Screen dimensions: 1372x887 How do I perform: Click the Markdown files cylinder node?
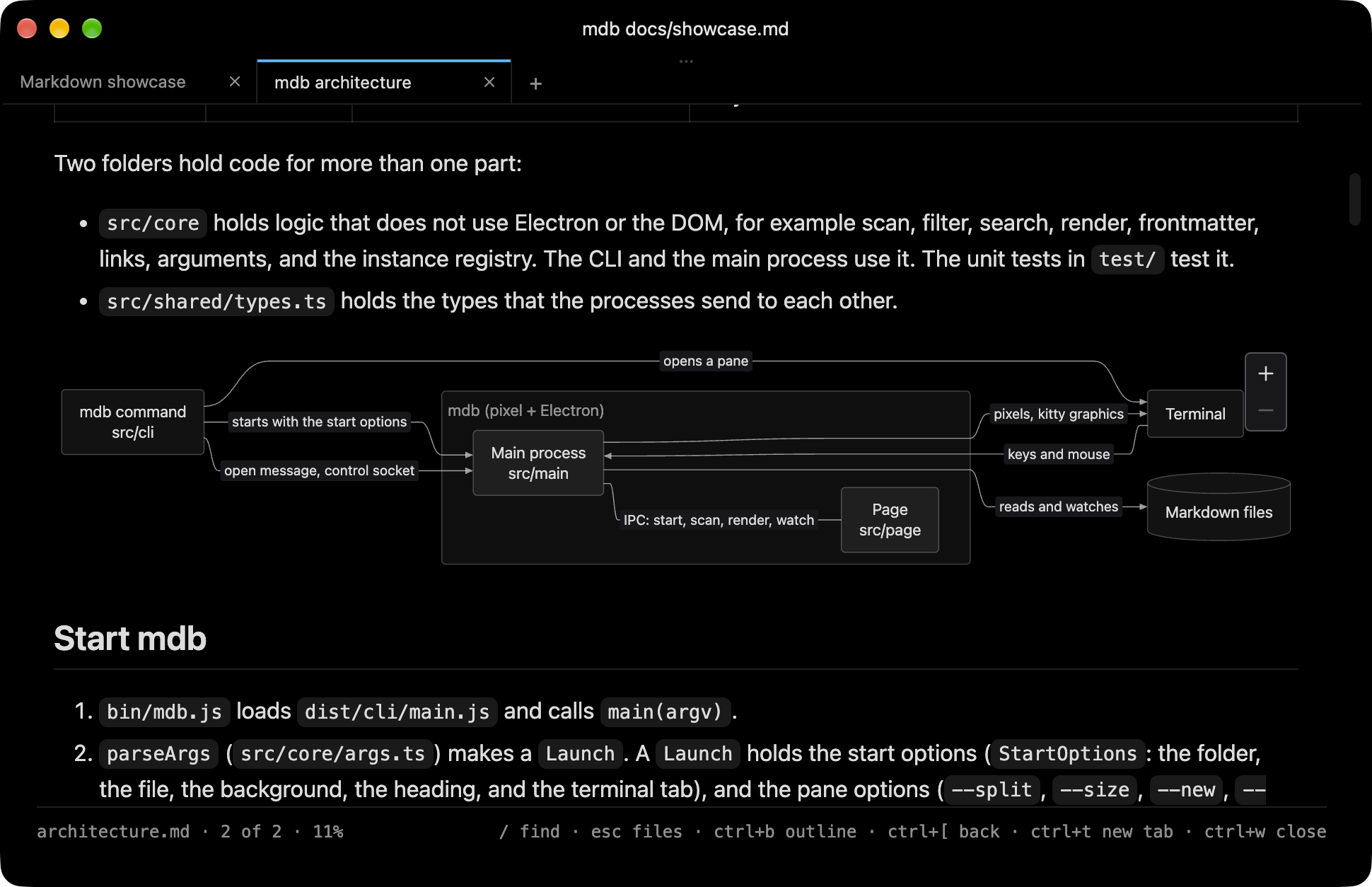click(x=1219, y=508)
